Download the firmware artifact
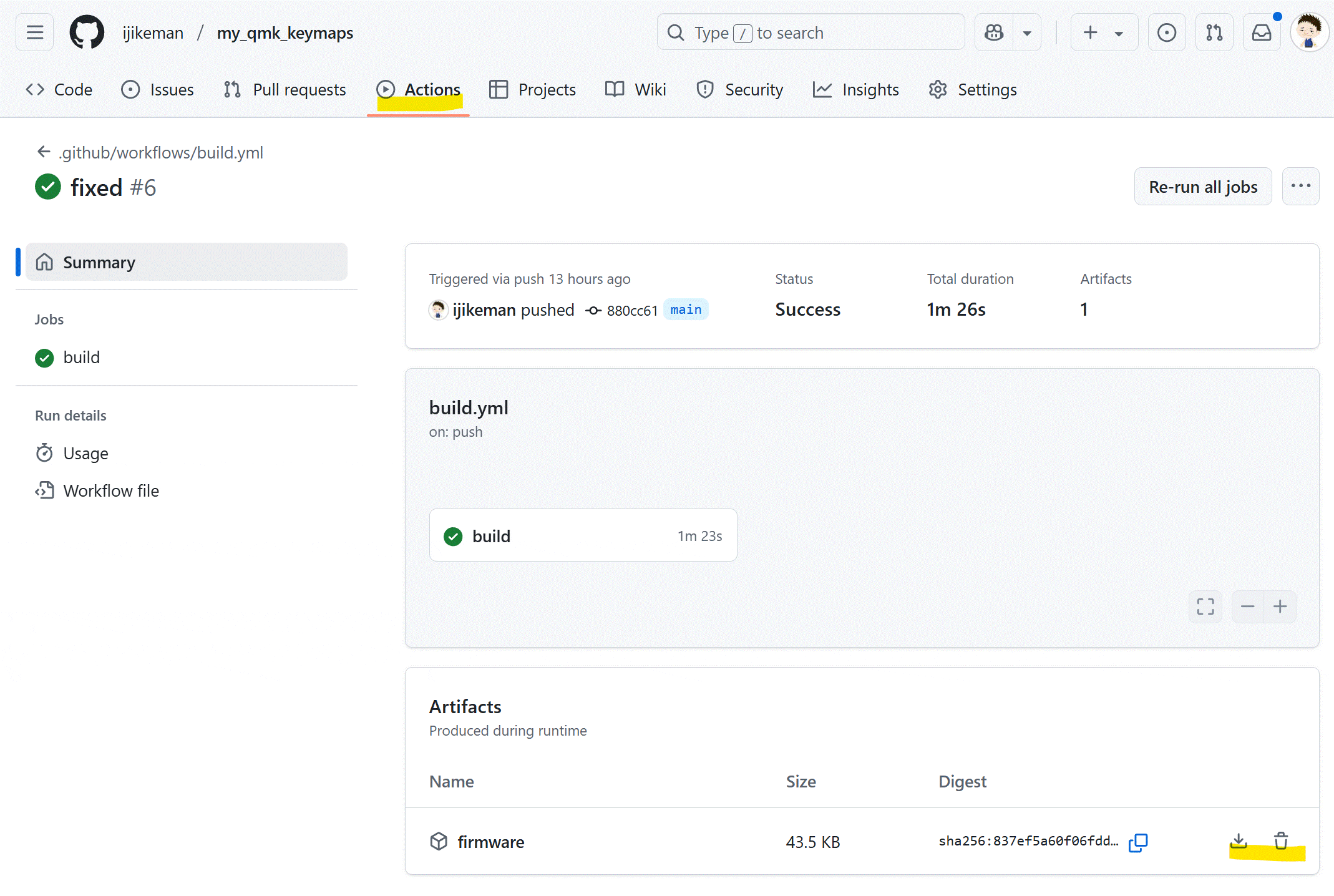 [1239, 841]
